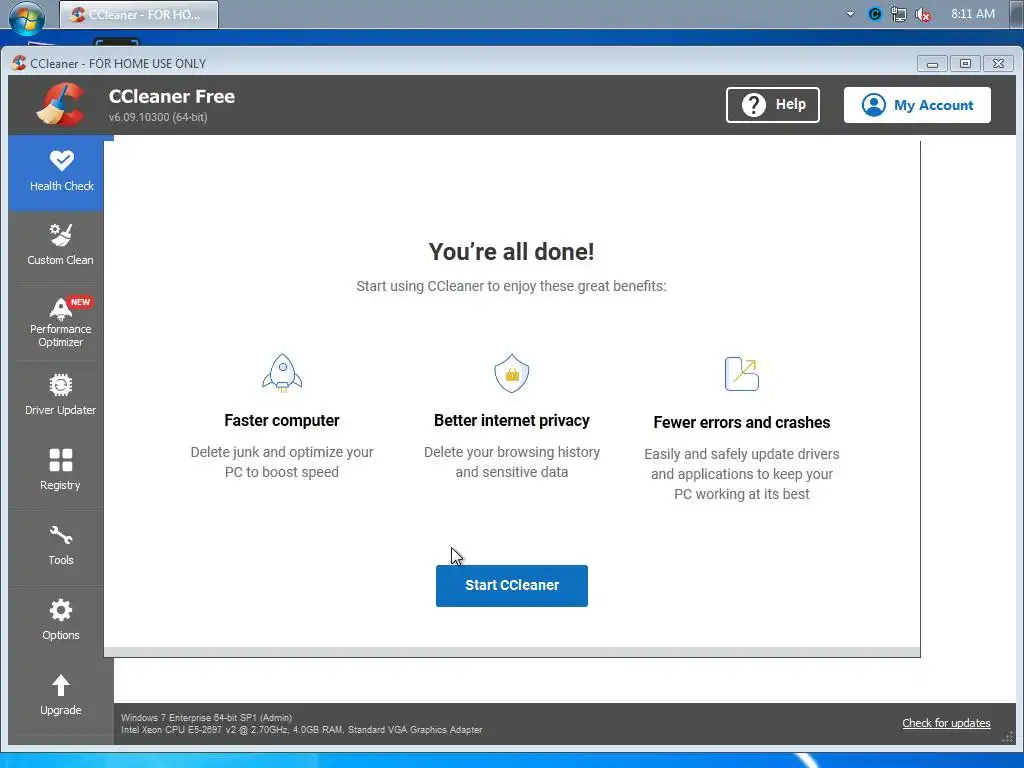Open the Options settings section
This screenshot has height=768, width=1024.
tap(60, 619)
